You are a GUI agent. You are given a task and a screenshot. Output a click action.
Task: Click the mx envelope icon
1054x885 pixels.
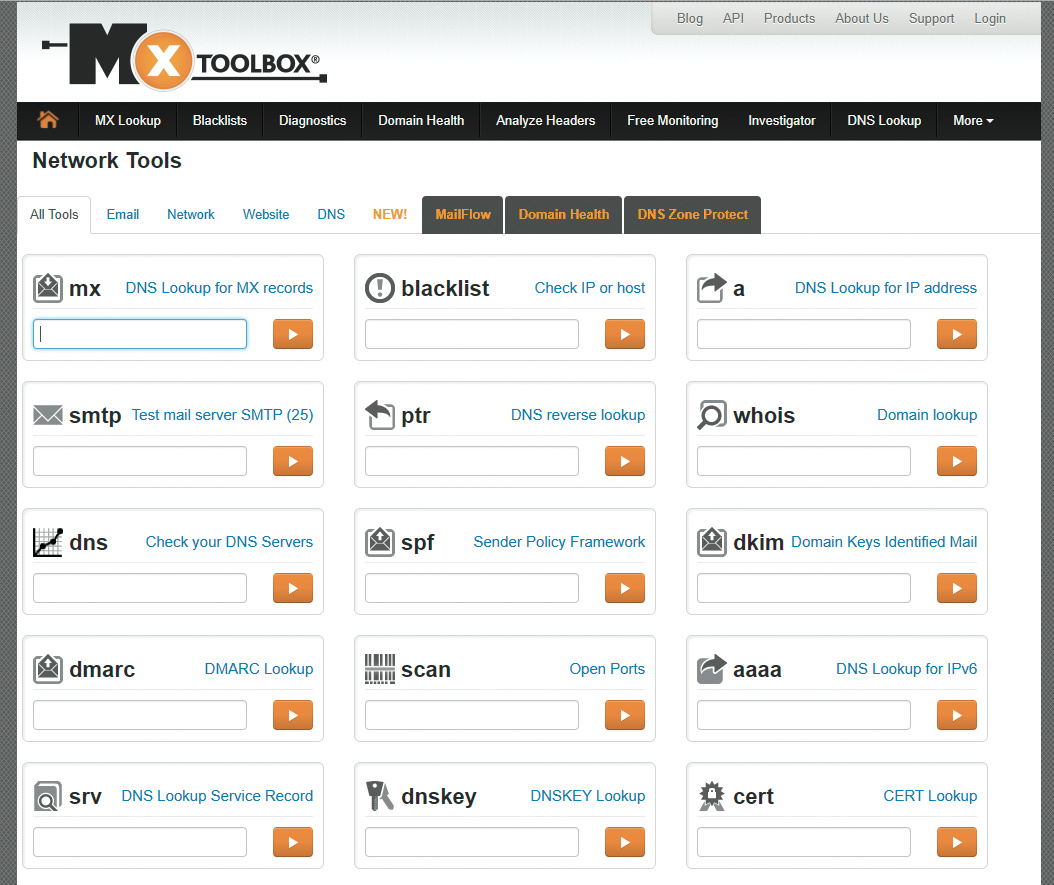(48, 288)
